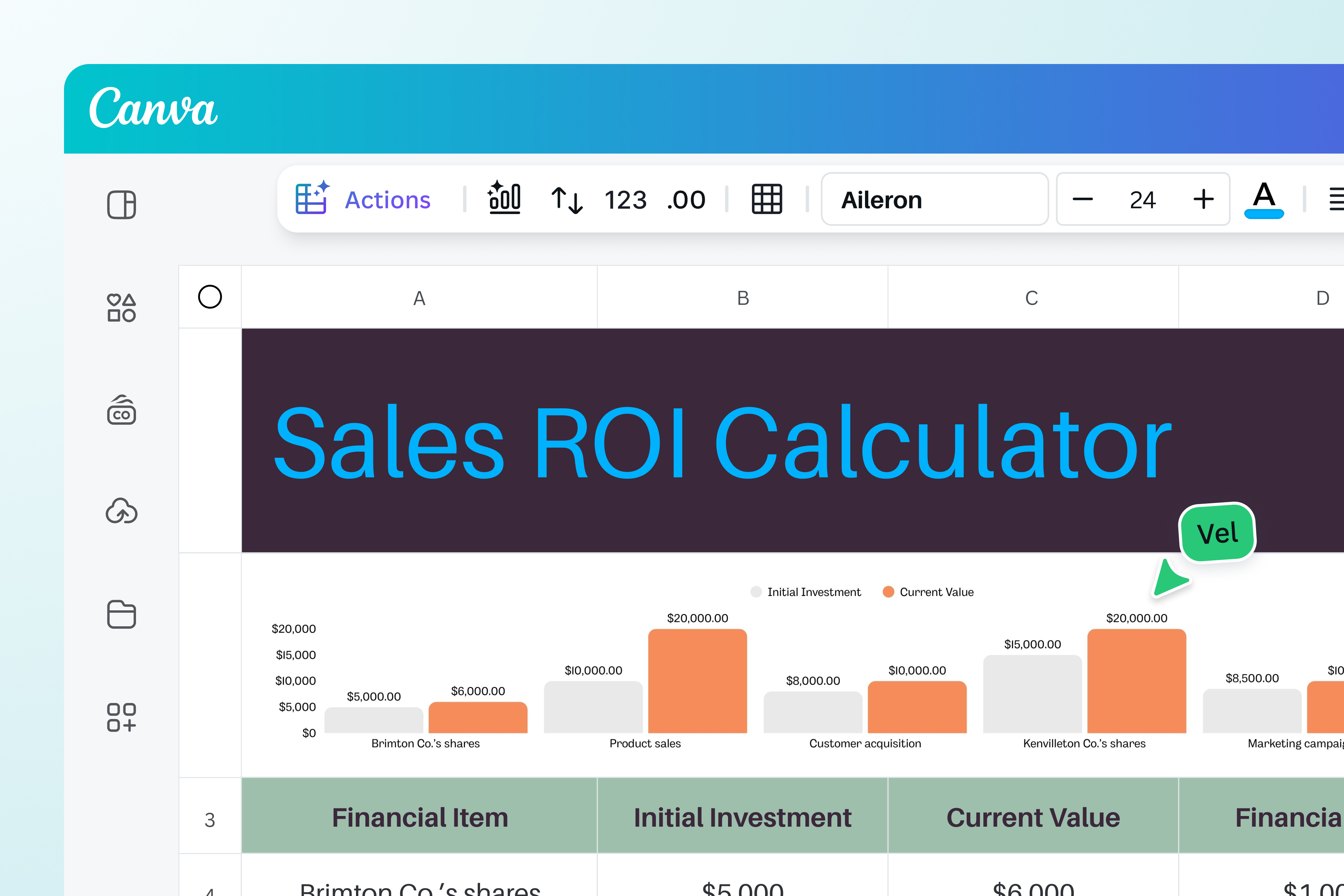Click the $8,500.00 data label

click(1252, 678)
